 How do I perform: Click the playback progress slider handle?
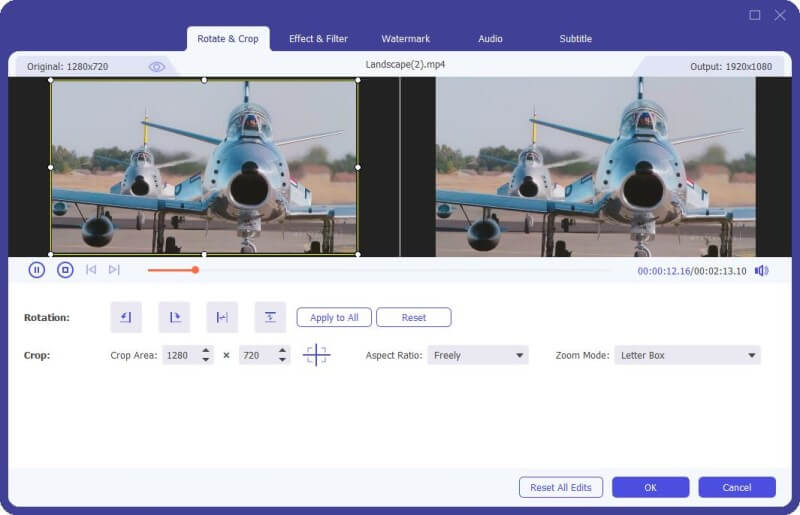(195, 270)
